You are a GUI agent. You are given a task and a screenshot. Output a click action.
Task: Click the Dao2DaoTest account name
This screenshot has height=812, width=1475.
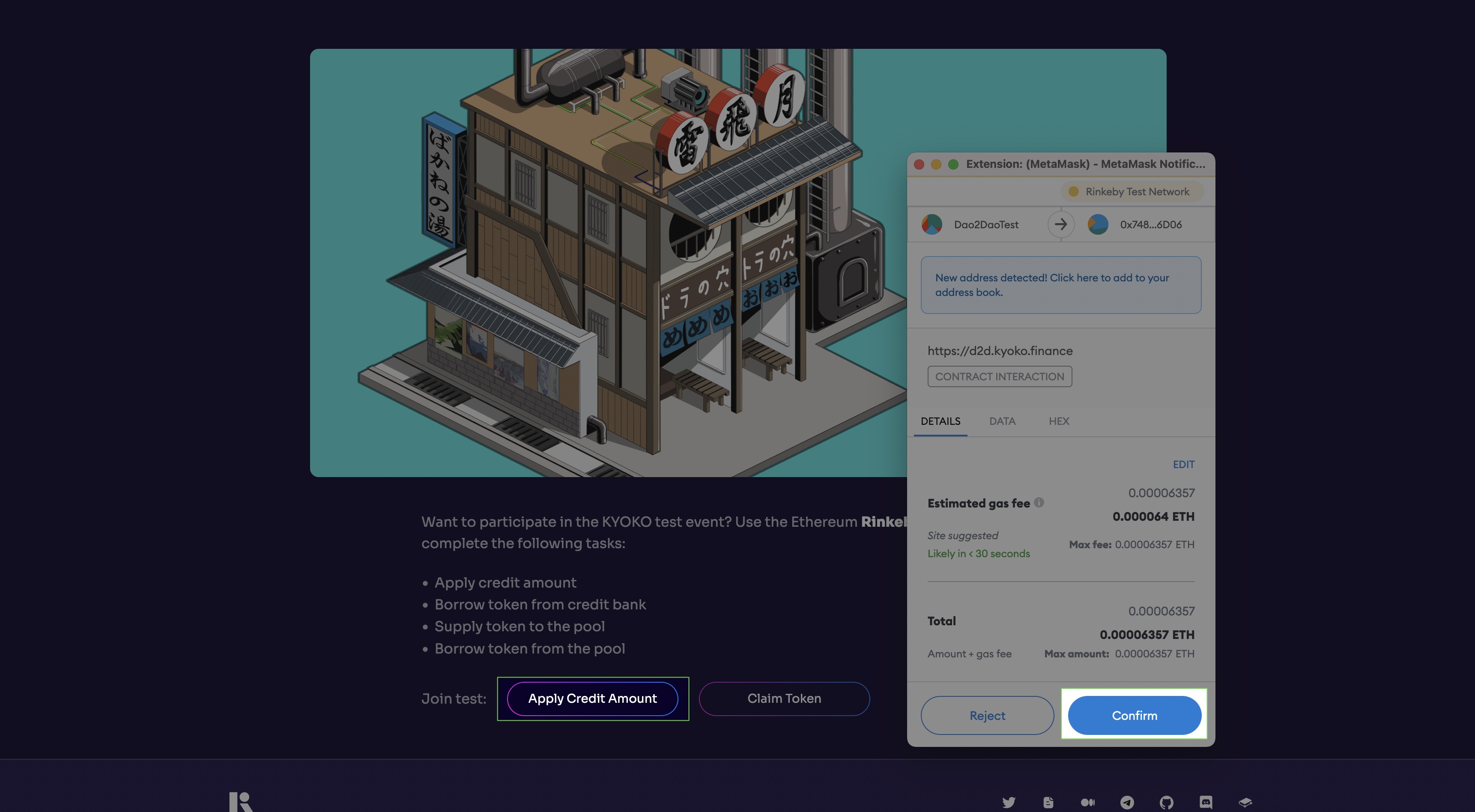coord(986,224)
